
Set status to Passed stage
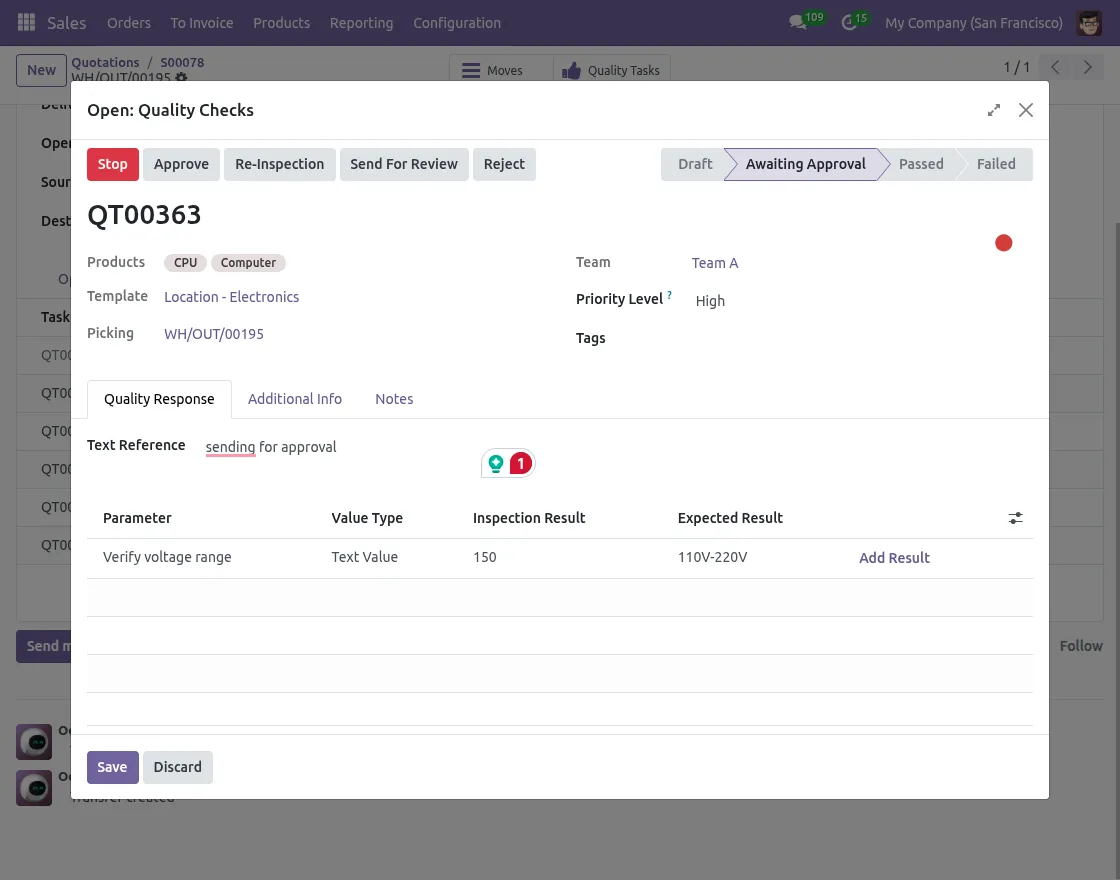click(920, 164)
